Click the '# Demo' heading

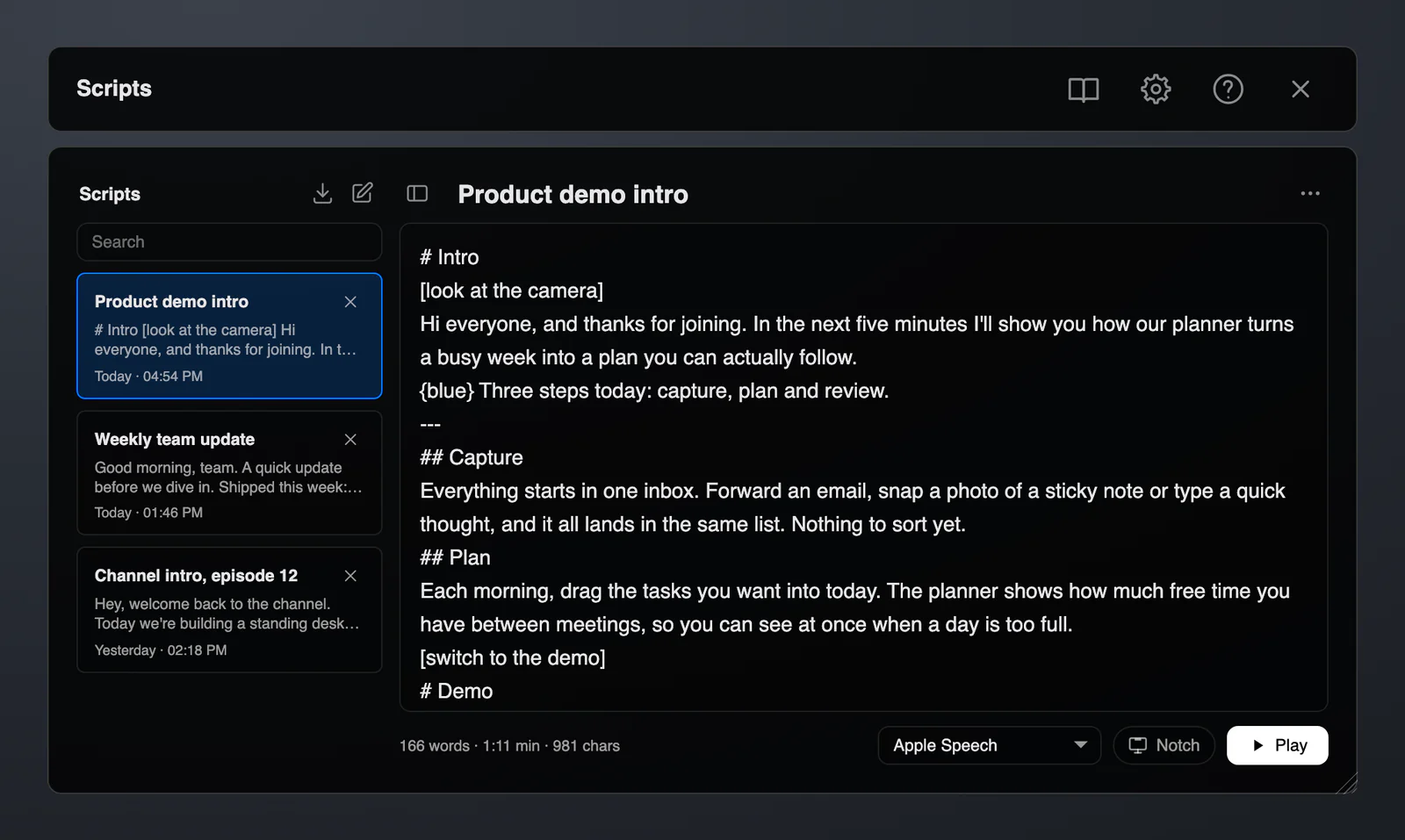pos(457,691)
